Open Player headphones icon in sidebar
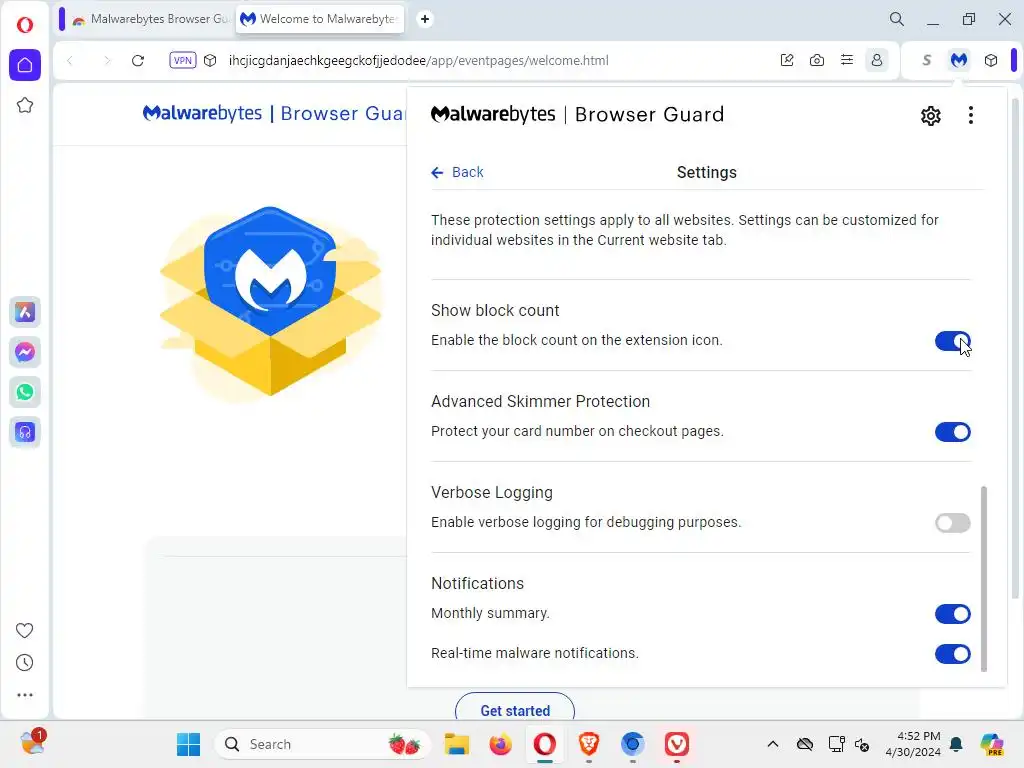Image resolution: width=1024 pixels, height=768 pixels. (x=25, y=432)
